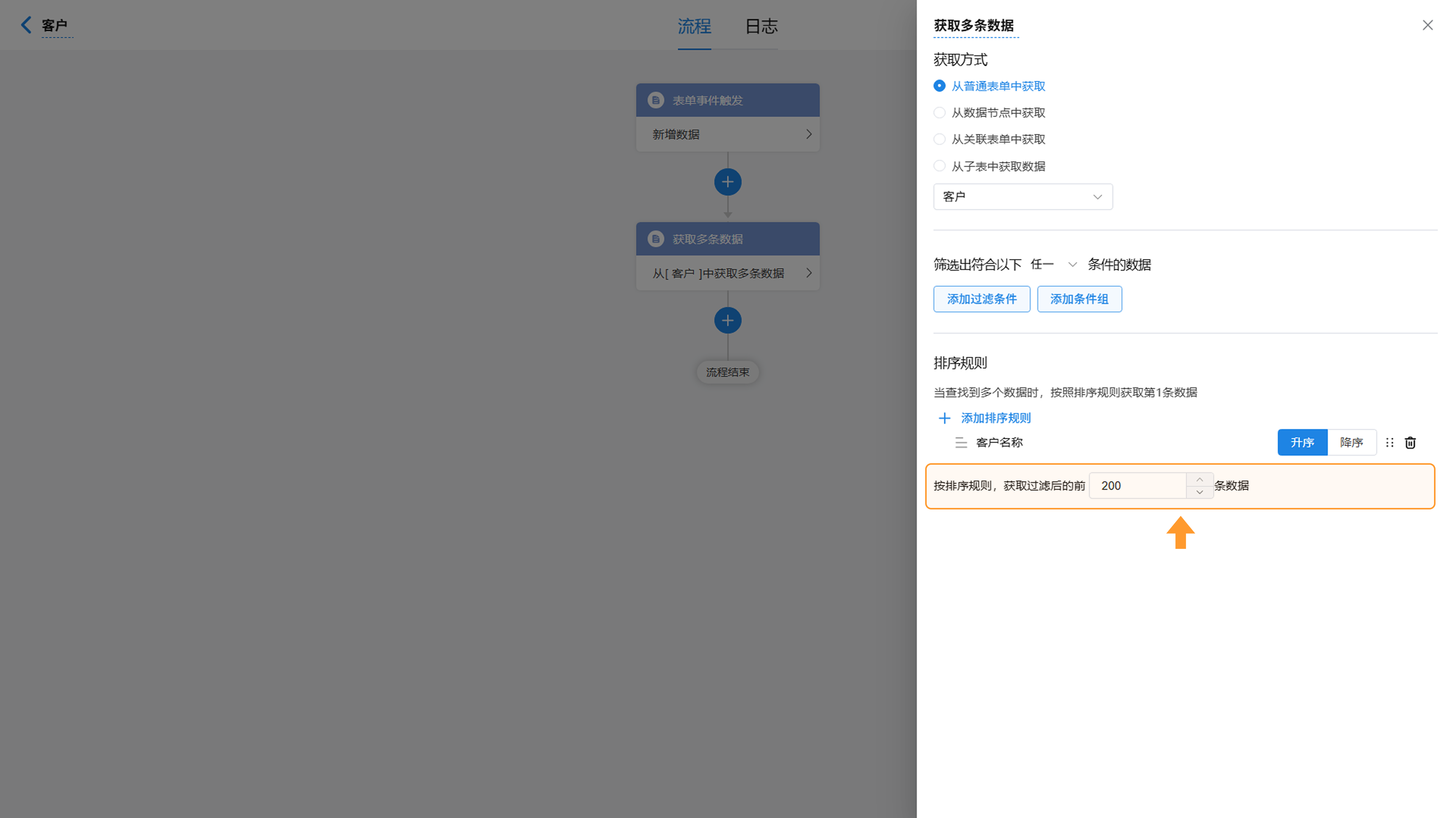1456x818 pixels.
Task: Click the 新增数据 node text
Action: coord(676,135)
